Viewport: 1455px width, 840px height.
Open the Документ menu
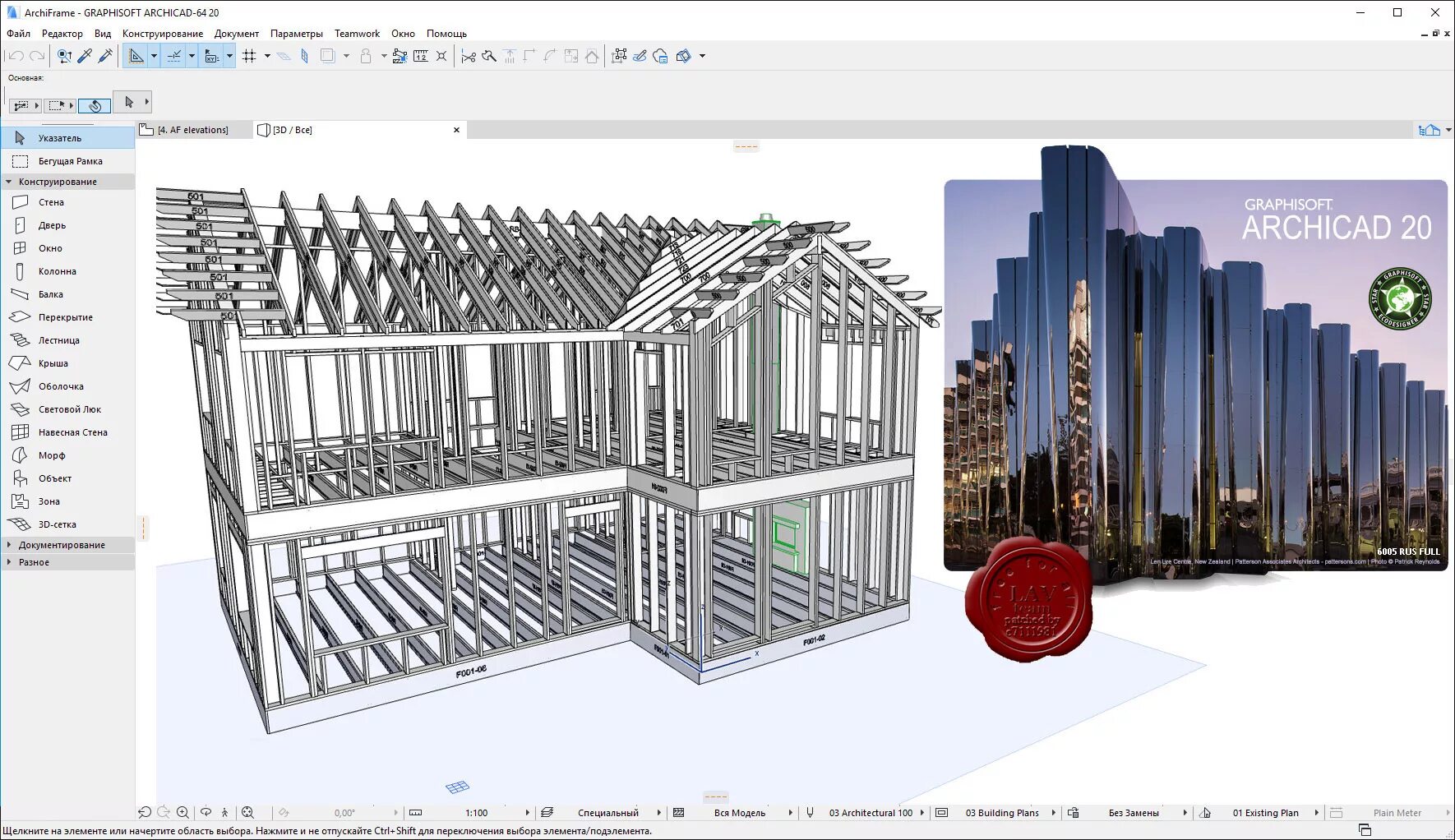(x=237, y=34)
